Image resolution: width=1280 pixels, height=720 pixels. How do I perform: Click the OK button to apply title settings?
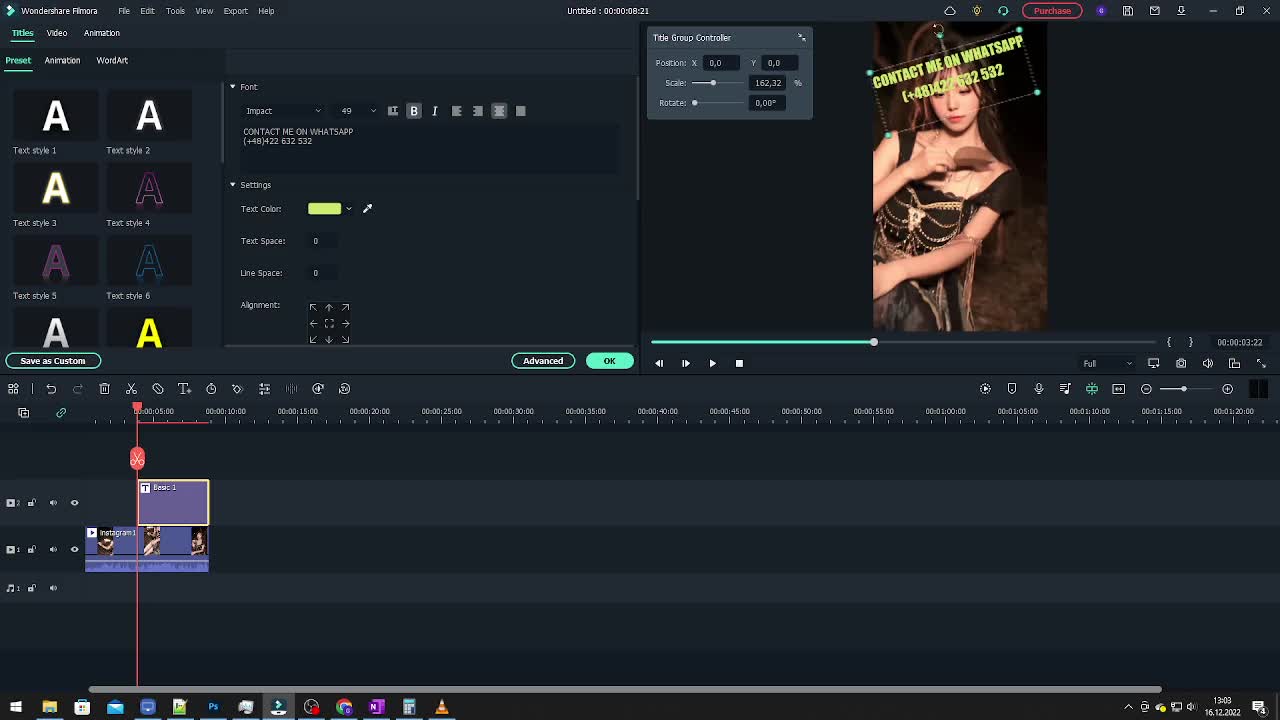pos(609,360)
